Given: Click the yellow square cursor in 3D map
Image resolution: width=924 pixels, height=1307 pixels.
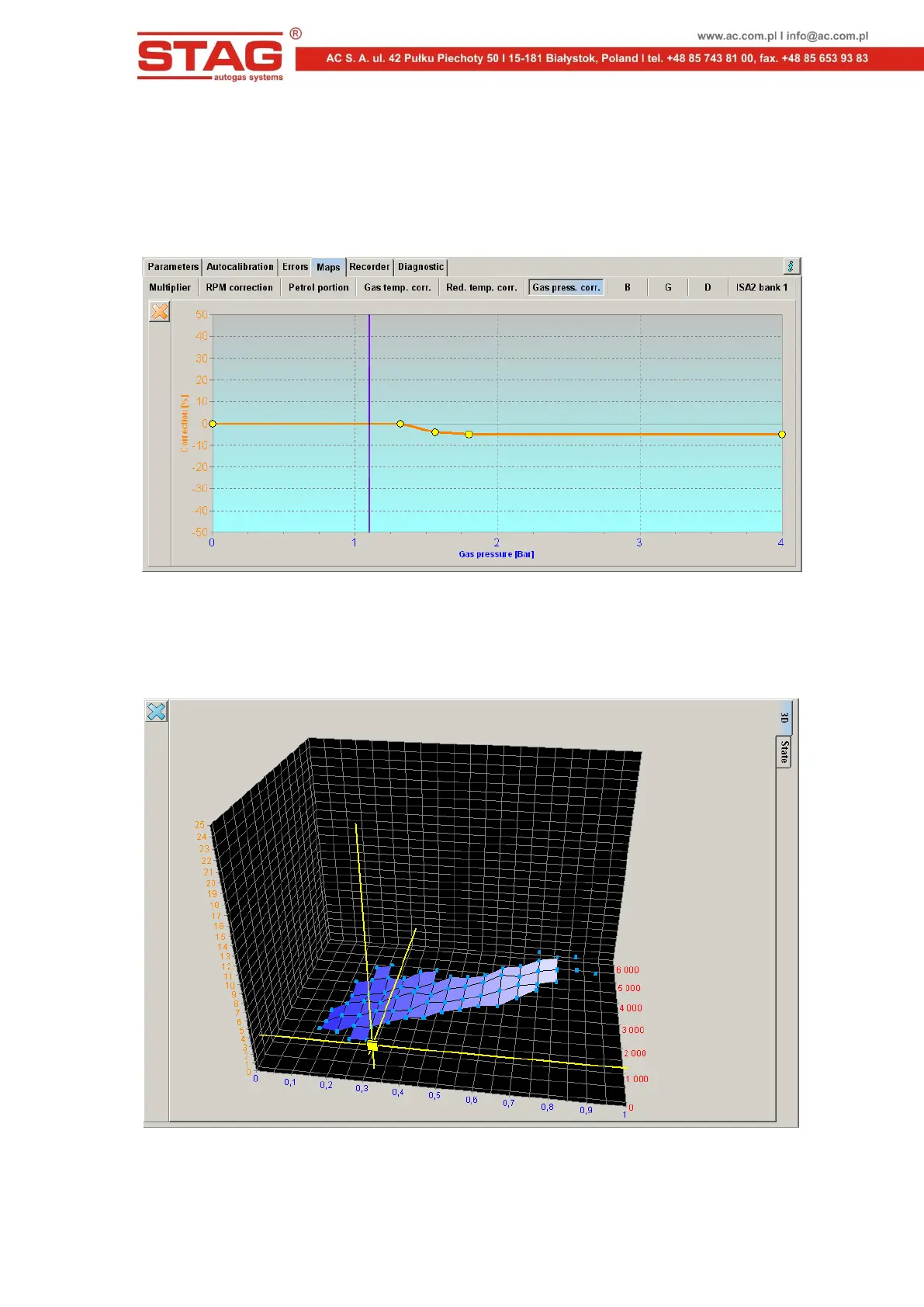Looking at the screenshot, I should point(372,1046).
